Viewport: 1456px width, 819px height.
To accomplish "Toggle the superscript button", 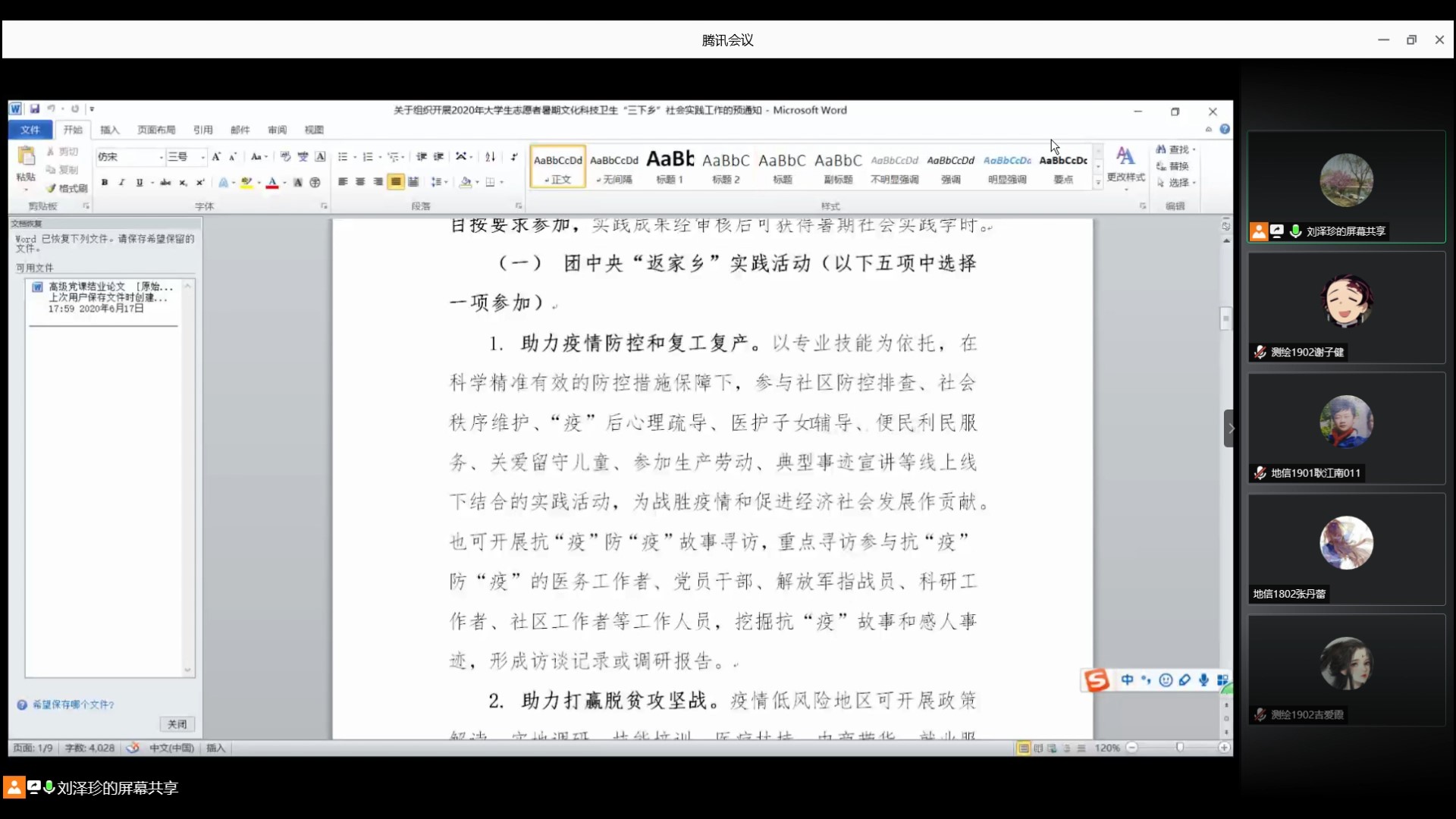I will [x=199, y=183].
